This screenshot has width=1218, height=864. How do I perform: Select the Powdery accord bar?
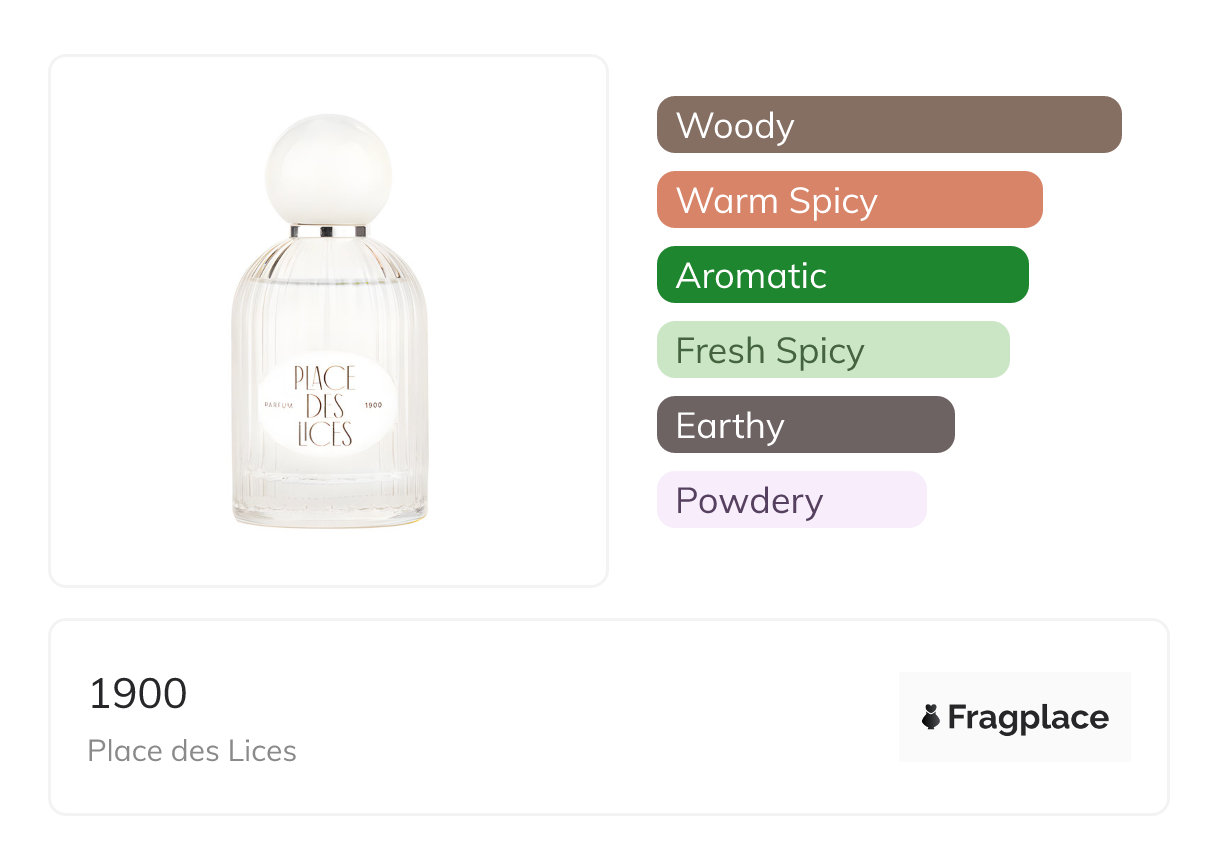coord(791,500)
